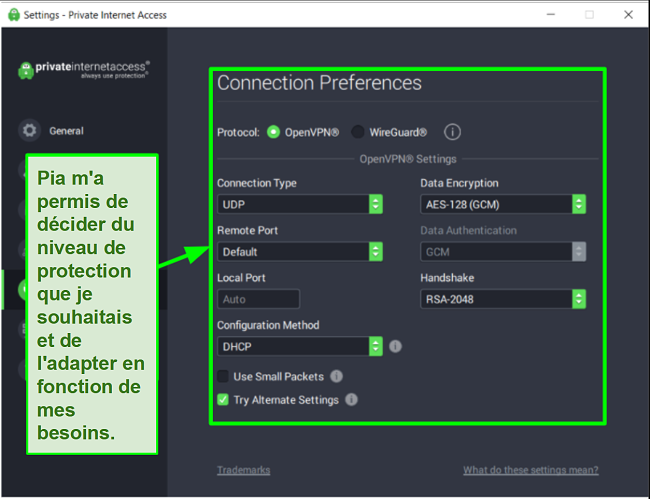650x499 pixels.
Task: Click the Private Internet Access logo
Action: (x=84, y=70)
